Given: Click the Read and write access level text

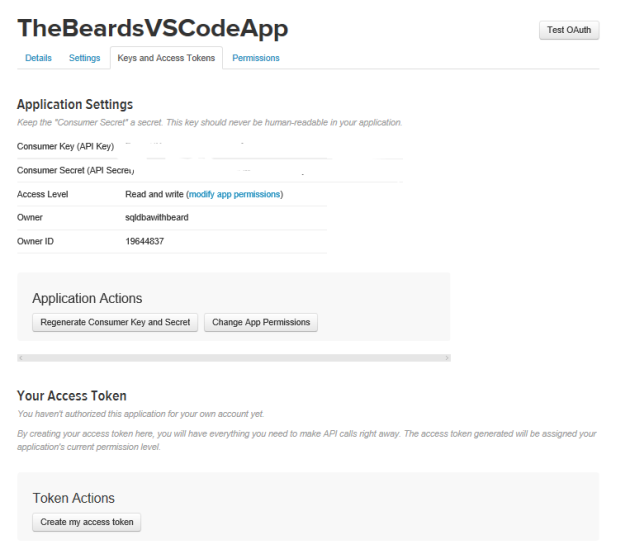Looking at the screenshot, I should tap(146, 194).
